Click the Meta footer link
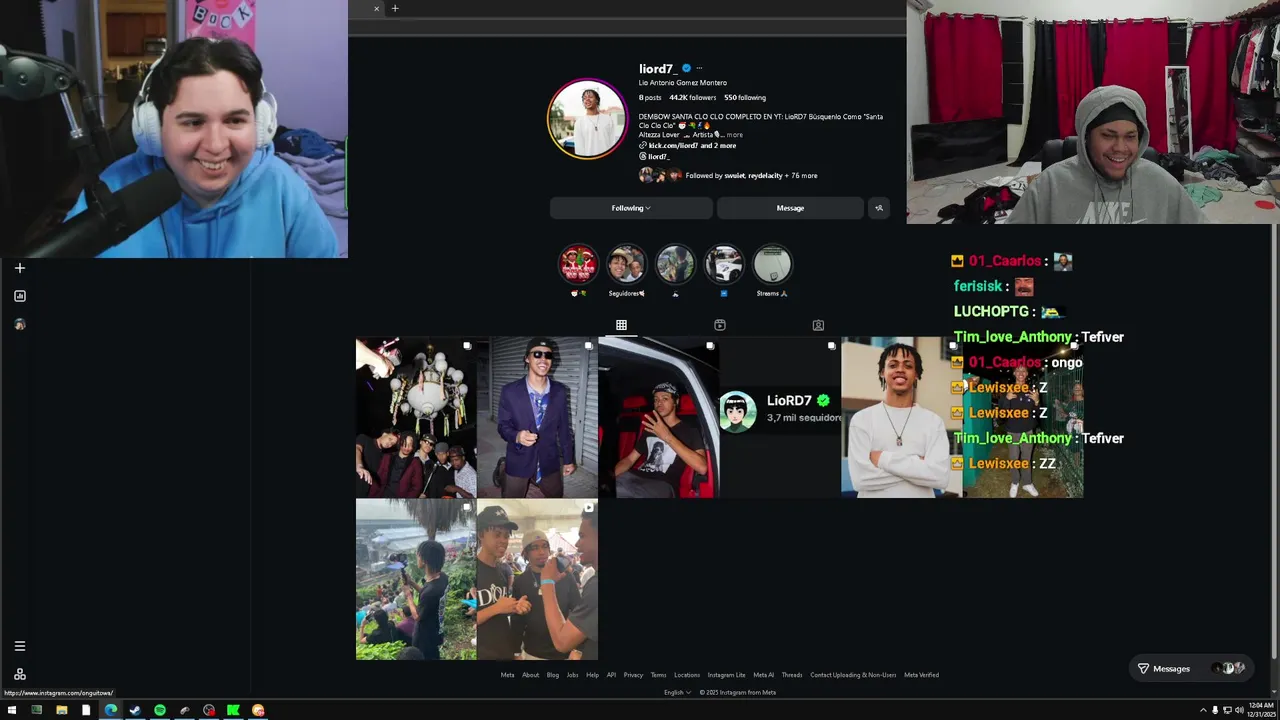The image size is (1280, 720). [507, 675]
